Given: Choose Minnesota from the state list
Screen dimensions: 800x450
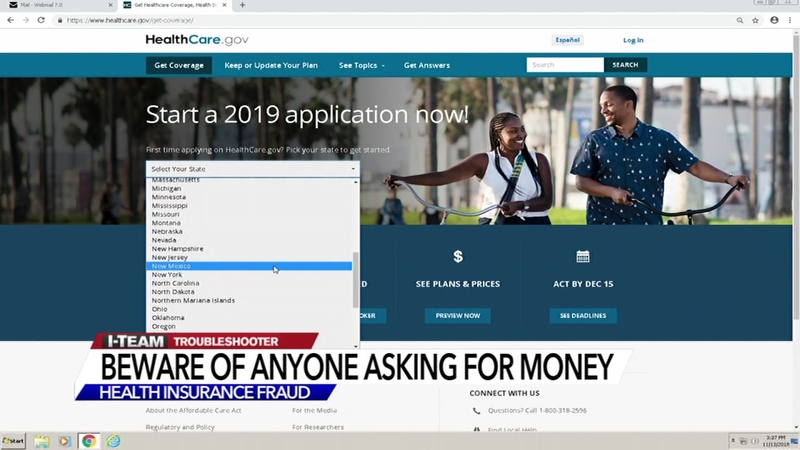Looking at the screenshot, I should pos(169,197).
